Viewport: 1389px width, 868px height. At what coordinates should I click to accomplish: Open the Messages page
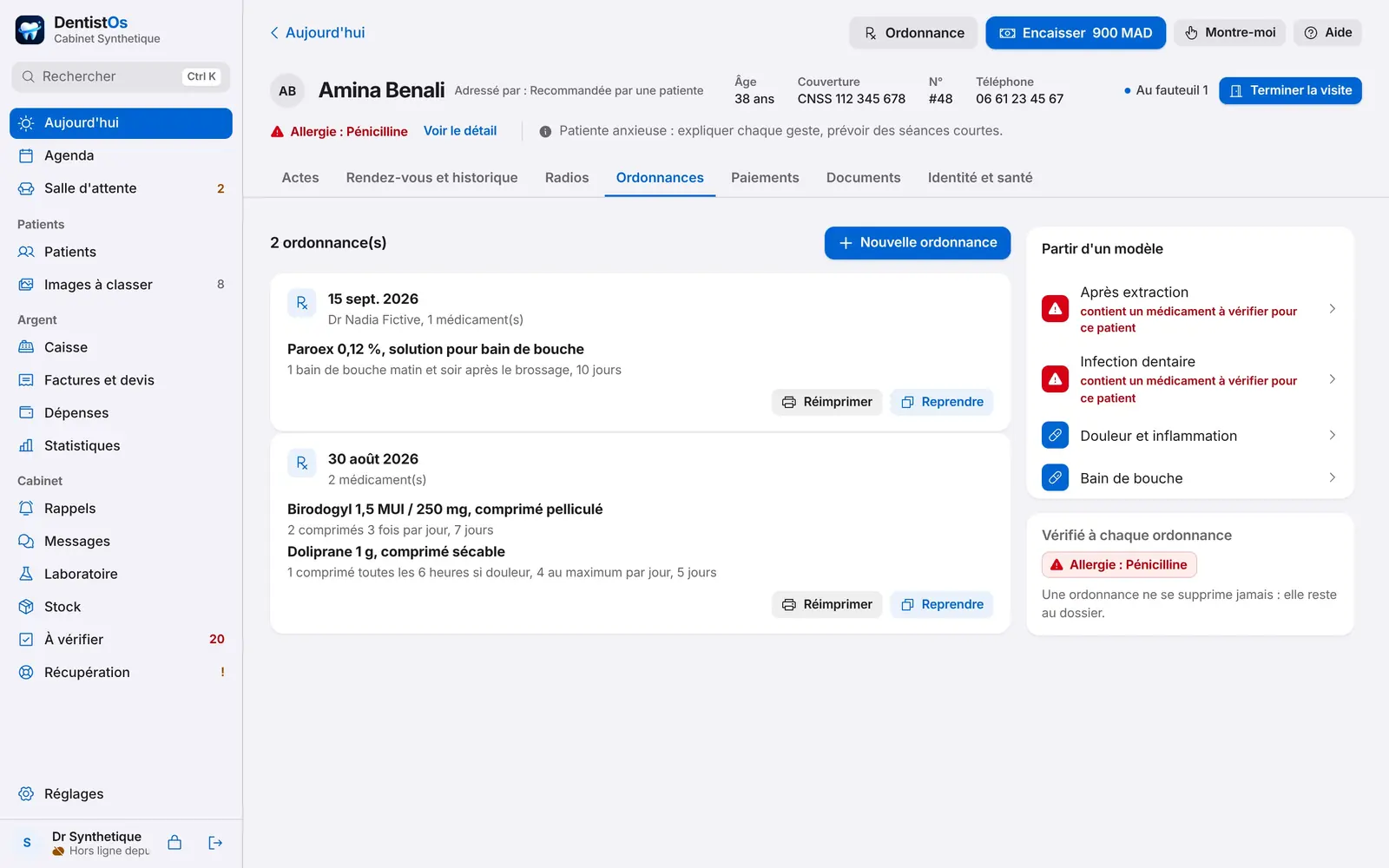tap(121, 542)
